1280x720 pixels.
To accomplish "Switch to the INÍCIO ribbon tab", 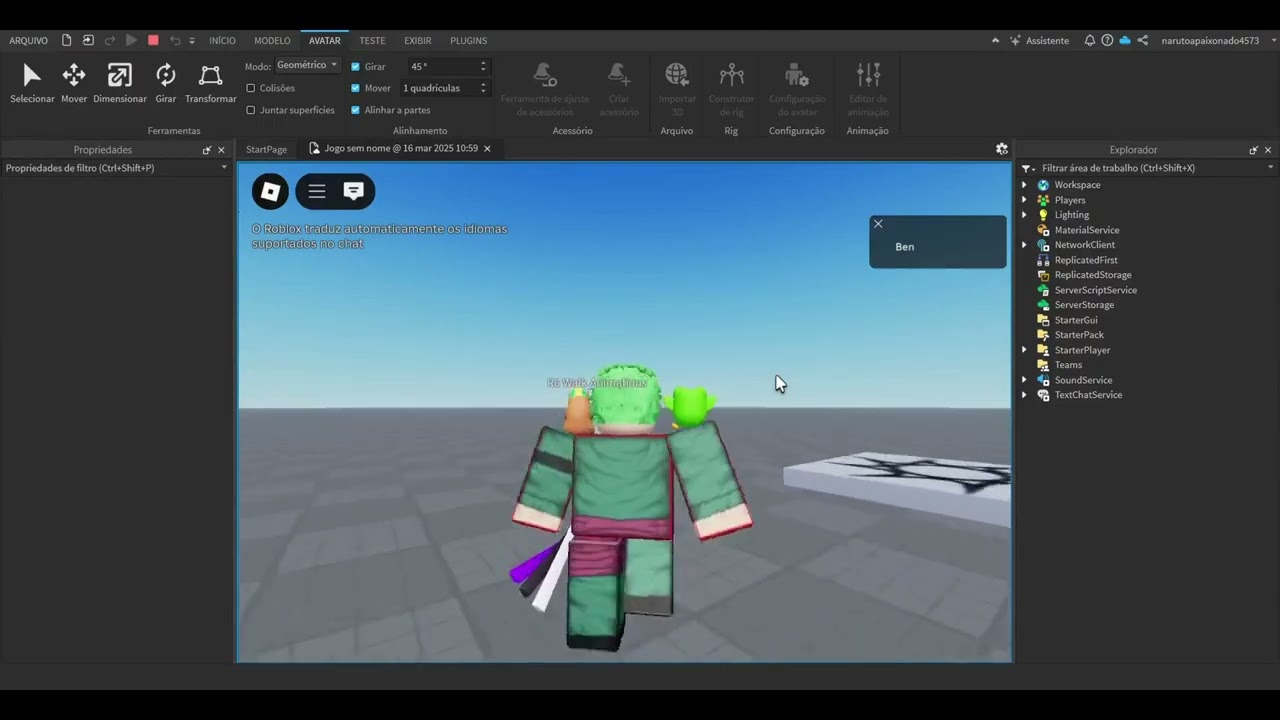I will coord(222,41).
